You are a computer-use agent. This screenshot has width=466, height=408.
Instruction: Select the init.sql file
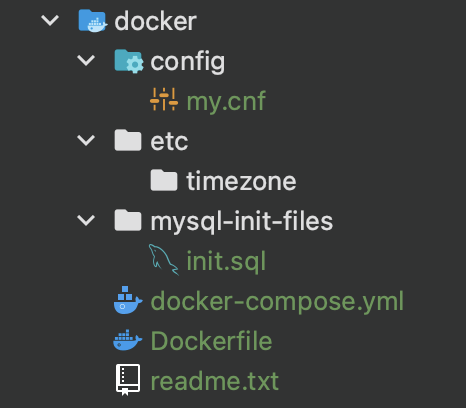point(226,261)
